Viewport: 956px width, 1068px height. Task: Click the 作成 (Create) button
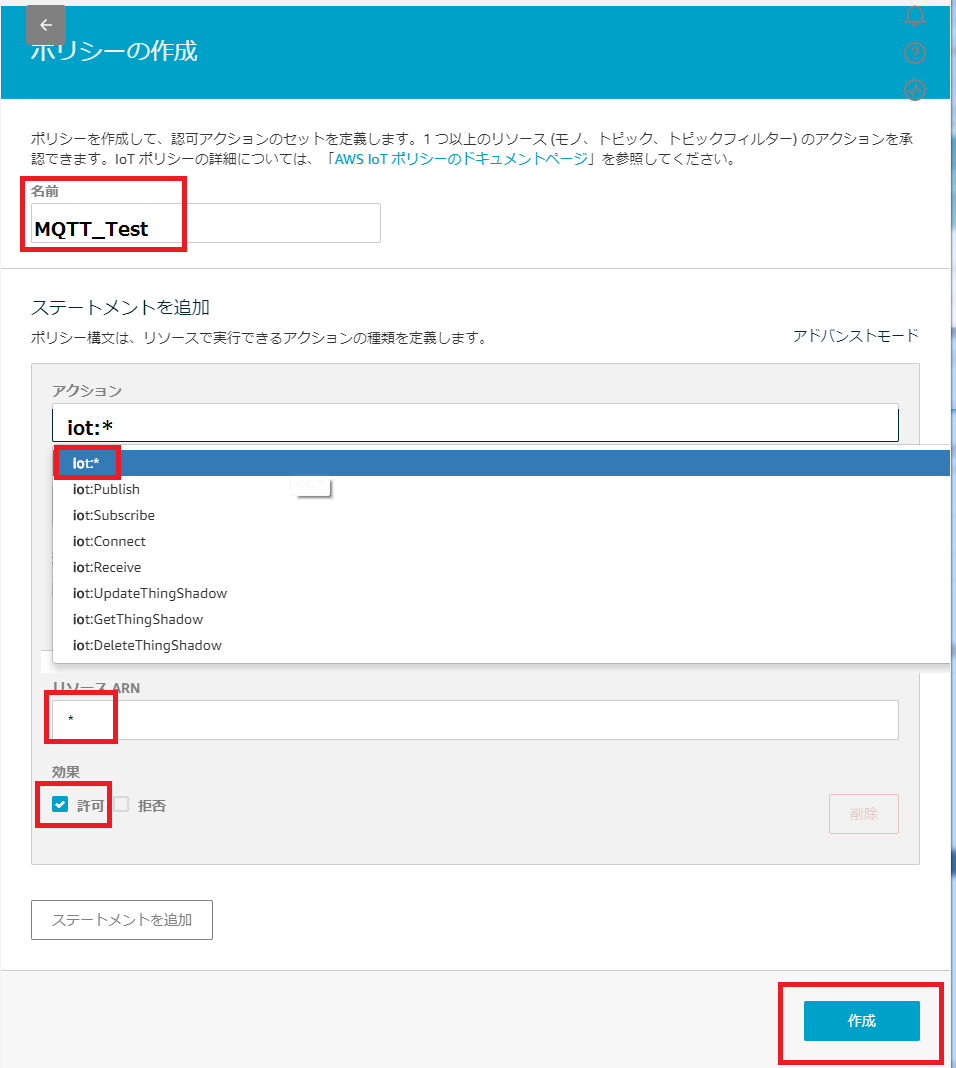[x=861, y=1021]
